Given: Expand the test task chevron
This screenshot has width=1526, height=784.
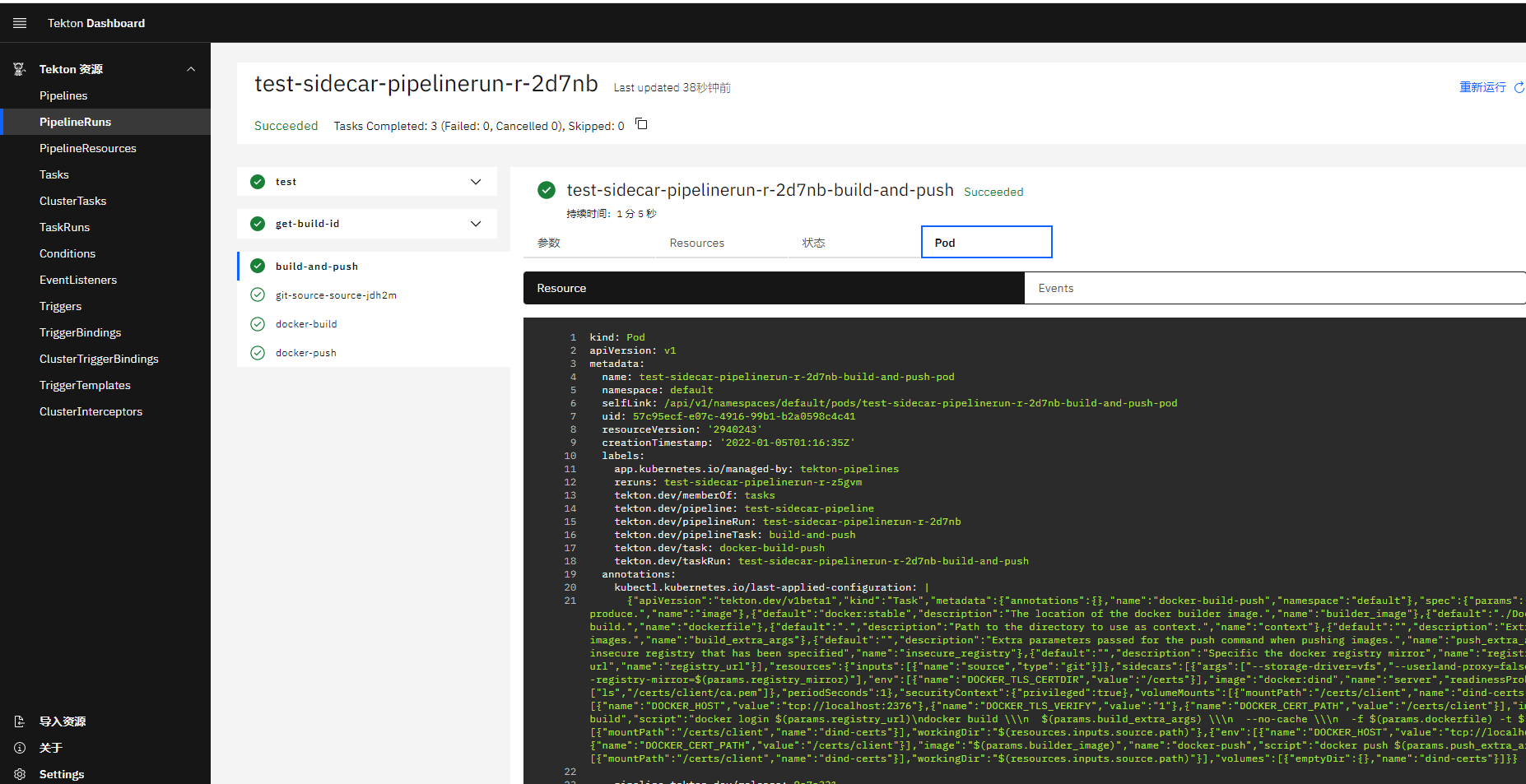Looking at the screenshot, I should tap(476, 182).
